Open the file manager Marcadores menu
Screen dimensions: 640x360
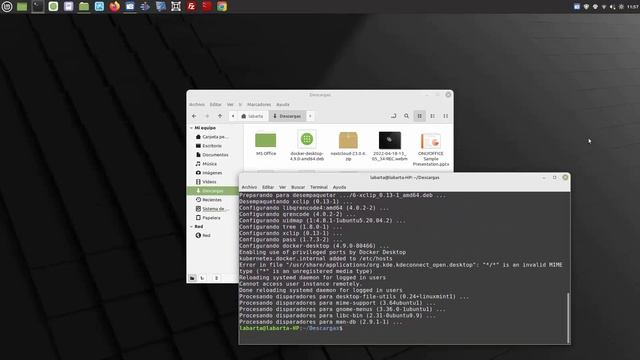click(x=259, y=104)
